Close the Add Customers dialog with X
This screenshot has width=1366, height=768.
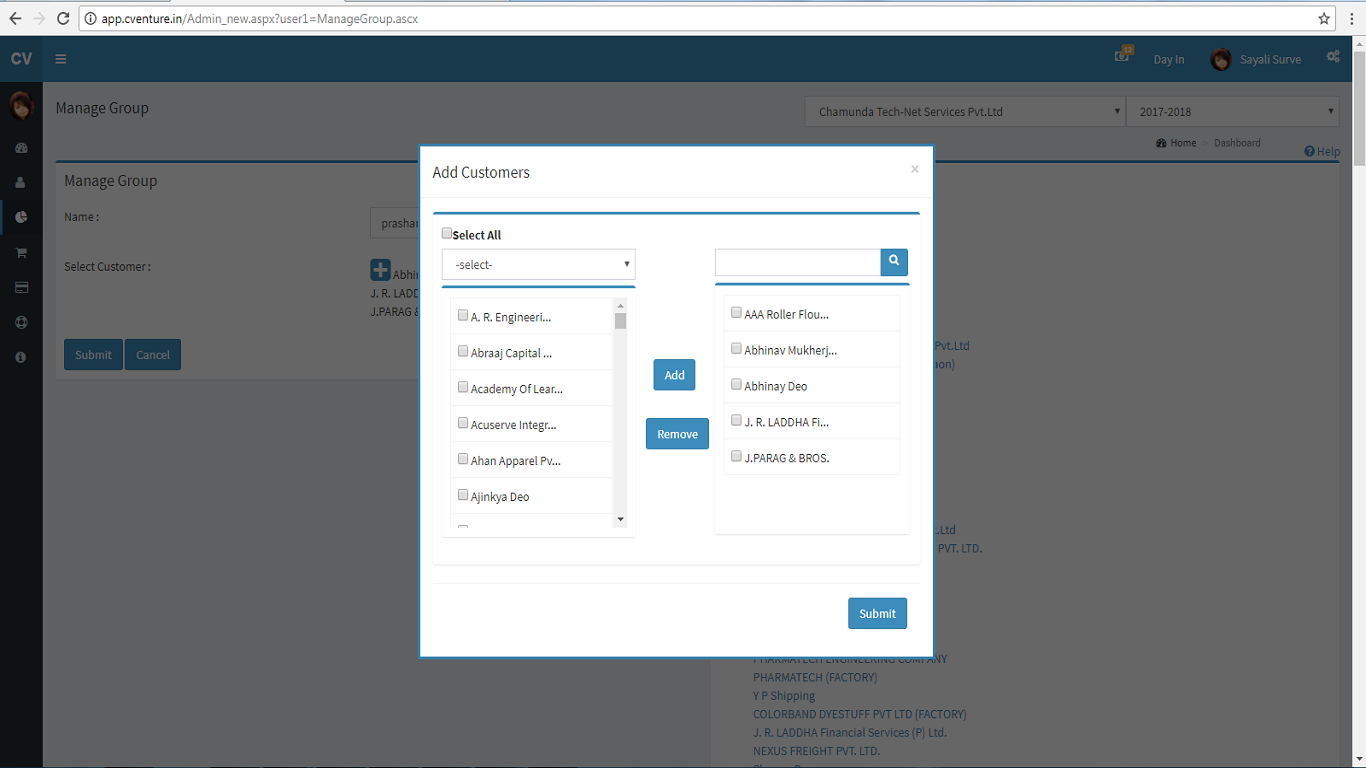tap(914, 170)
